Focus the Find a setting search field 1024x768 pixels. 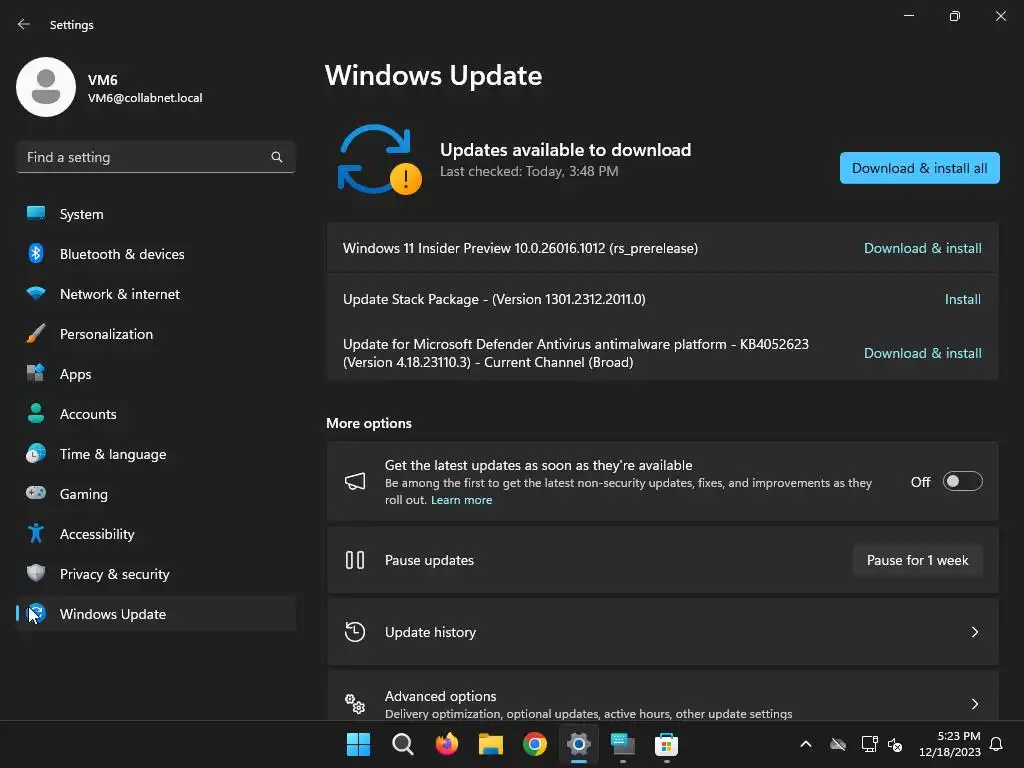156,157
